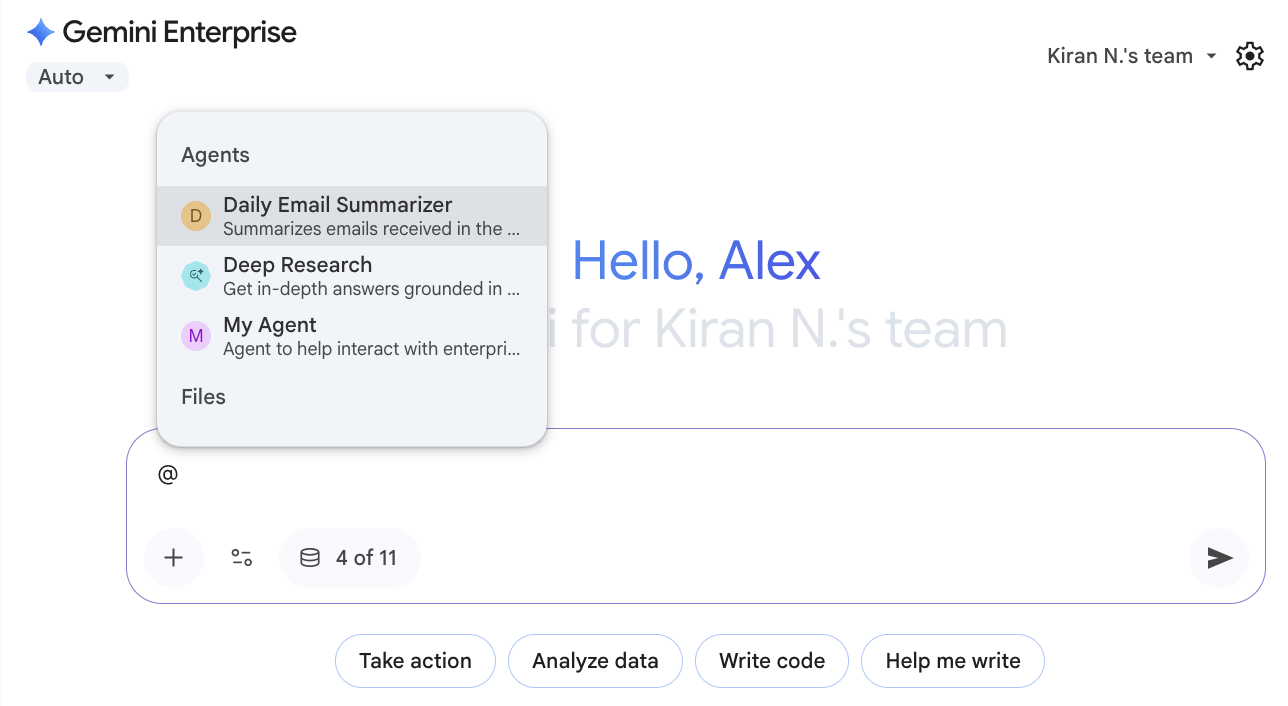The image size is (1288, 706).
Task: Open the settings gear icon
Action: point(1249,56)
